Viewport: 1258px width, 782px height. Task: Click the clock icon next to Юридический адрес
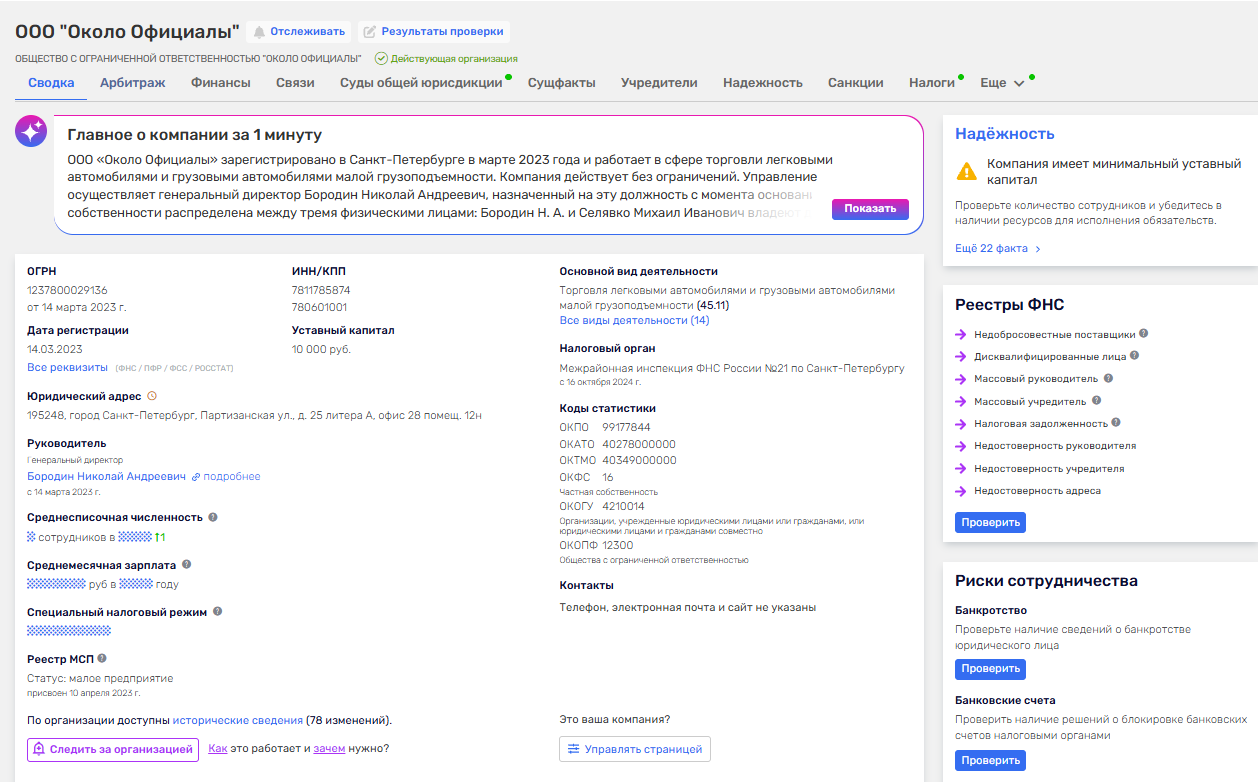pyautogui.click(x=152, y=396)
